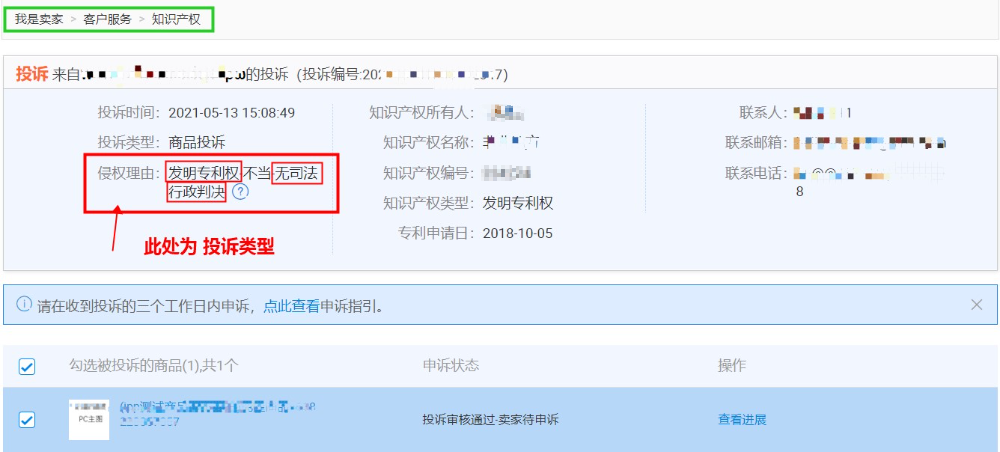
Task: Select the patent application date 2018-10-05
Action: (518, 233)
